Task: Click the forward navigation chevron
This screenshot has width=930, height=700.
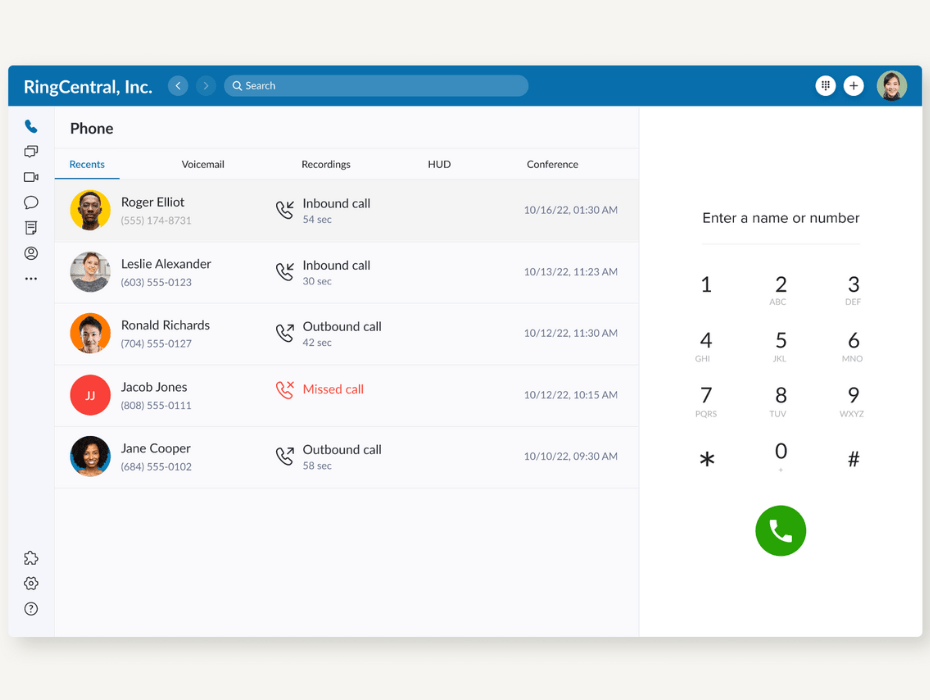Action: pos(205,85)
